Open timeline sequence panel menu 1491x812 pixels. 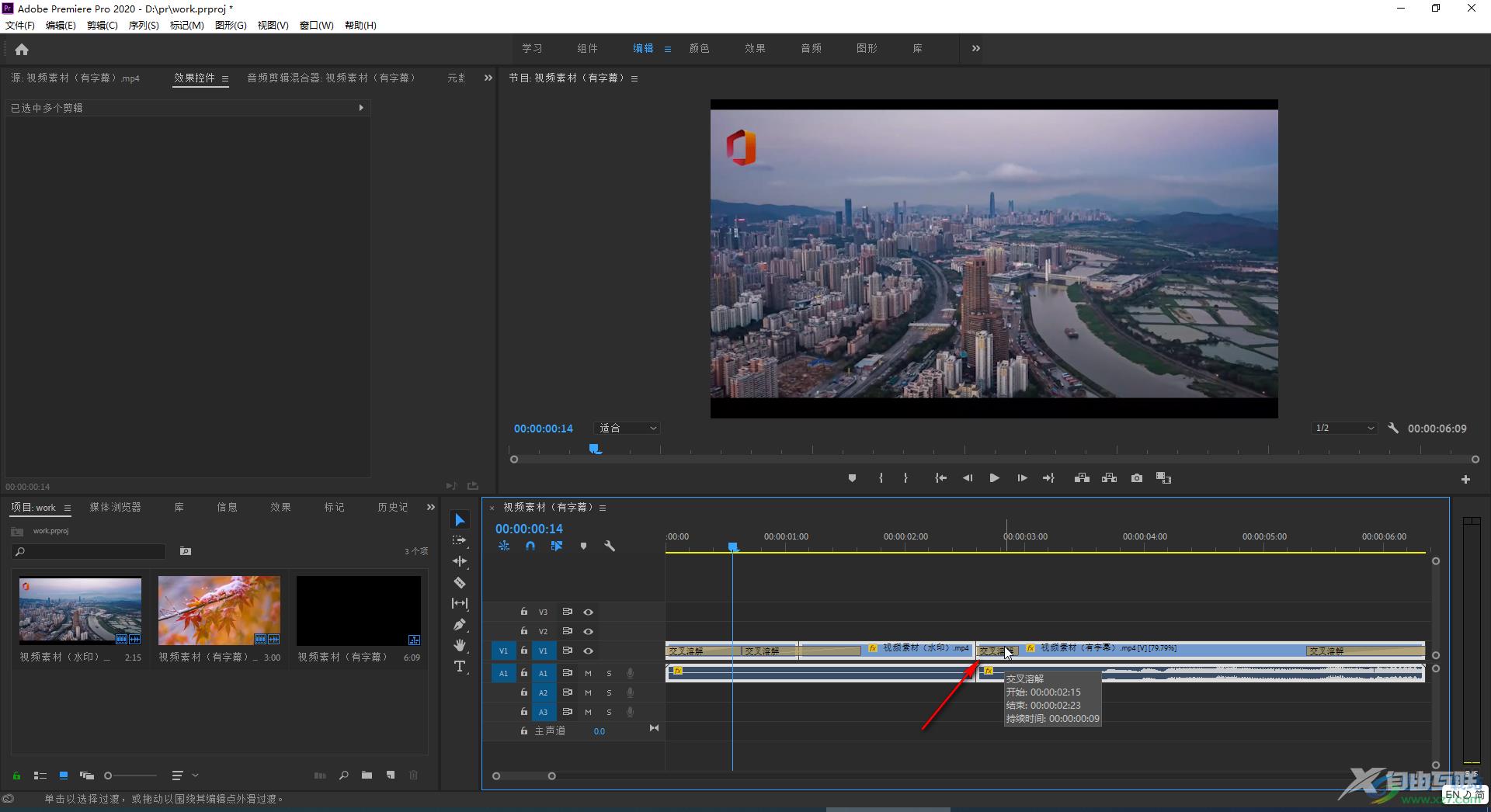point(603,508)
